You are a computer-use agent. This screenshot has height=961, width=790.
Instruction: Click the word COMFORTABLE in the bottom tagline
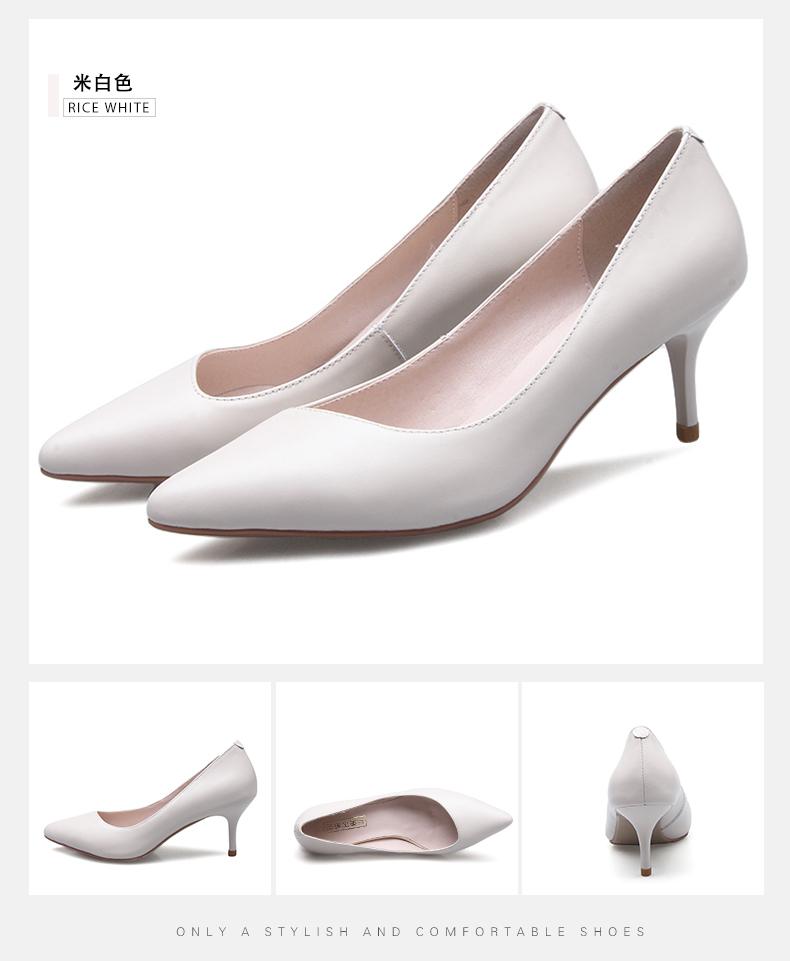491,931
